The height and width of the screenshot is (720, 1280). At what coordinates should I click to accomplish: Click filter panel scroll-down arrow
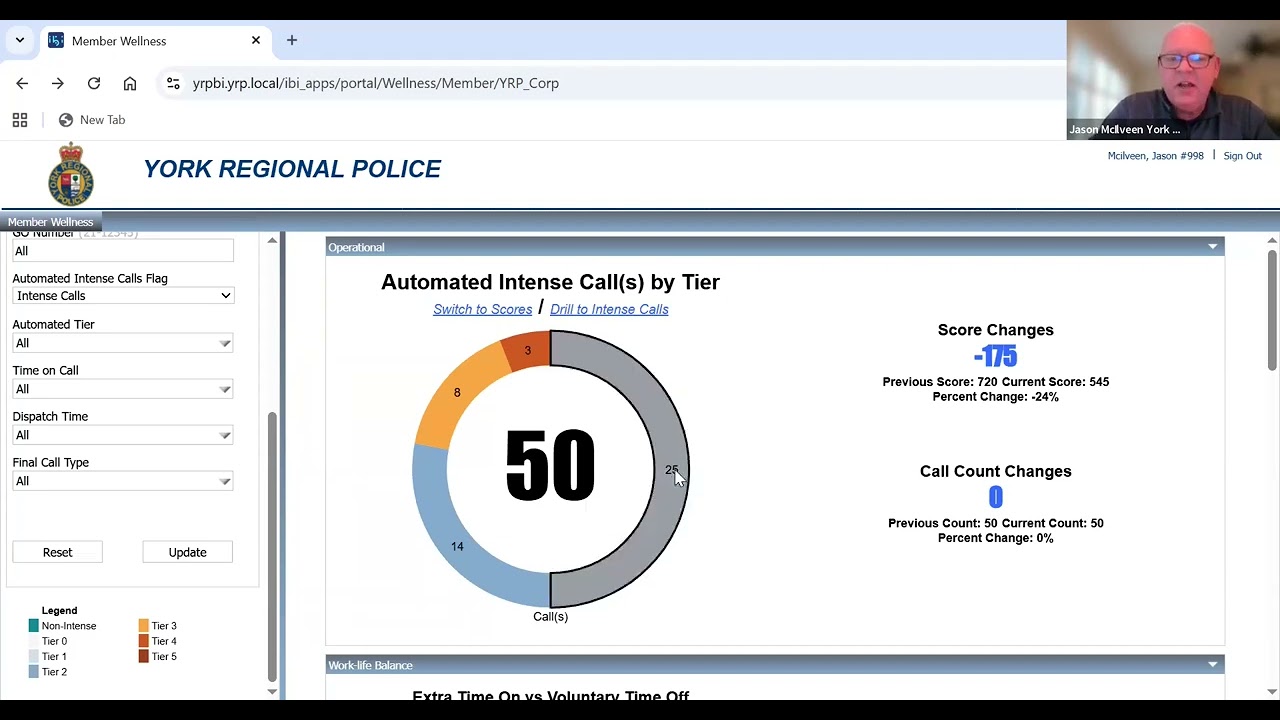click(x=272, y=692)
